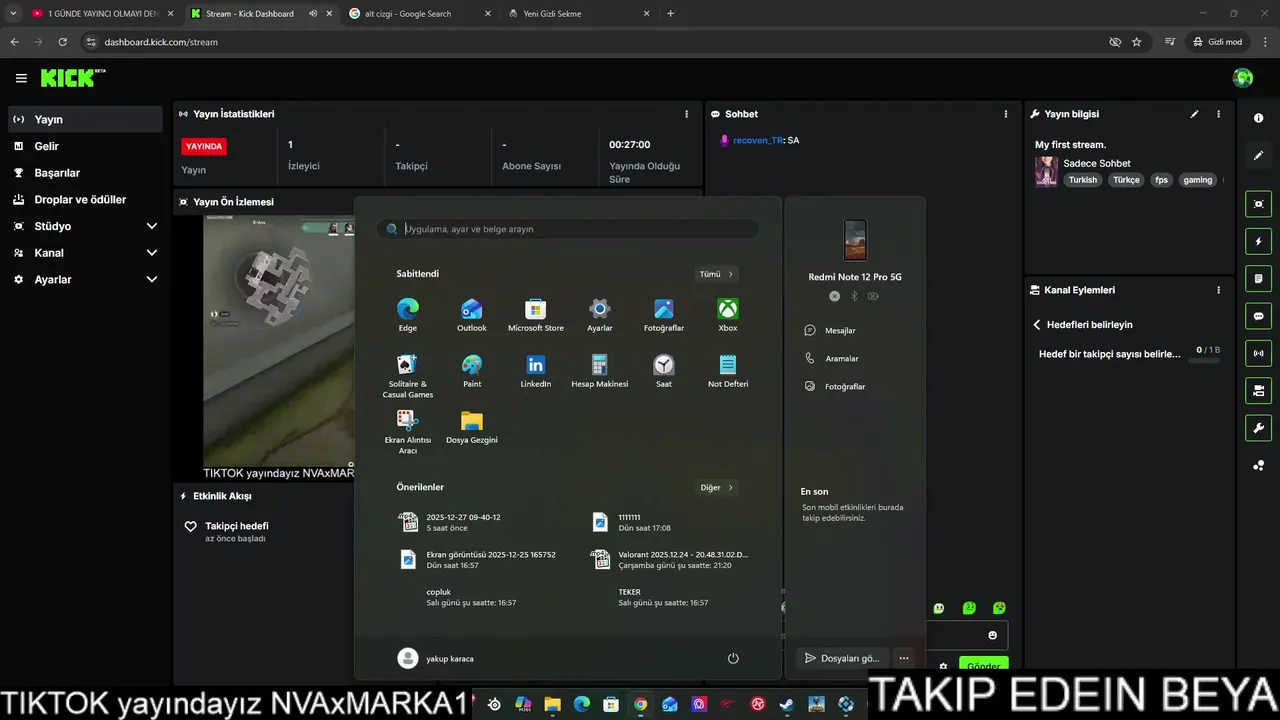
Task: Click the pencil edit icon in right rail
Action: pyautogui.click(x=1258, y=156)
